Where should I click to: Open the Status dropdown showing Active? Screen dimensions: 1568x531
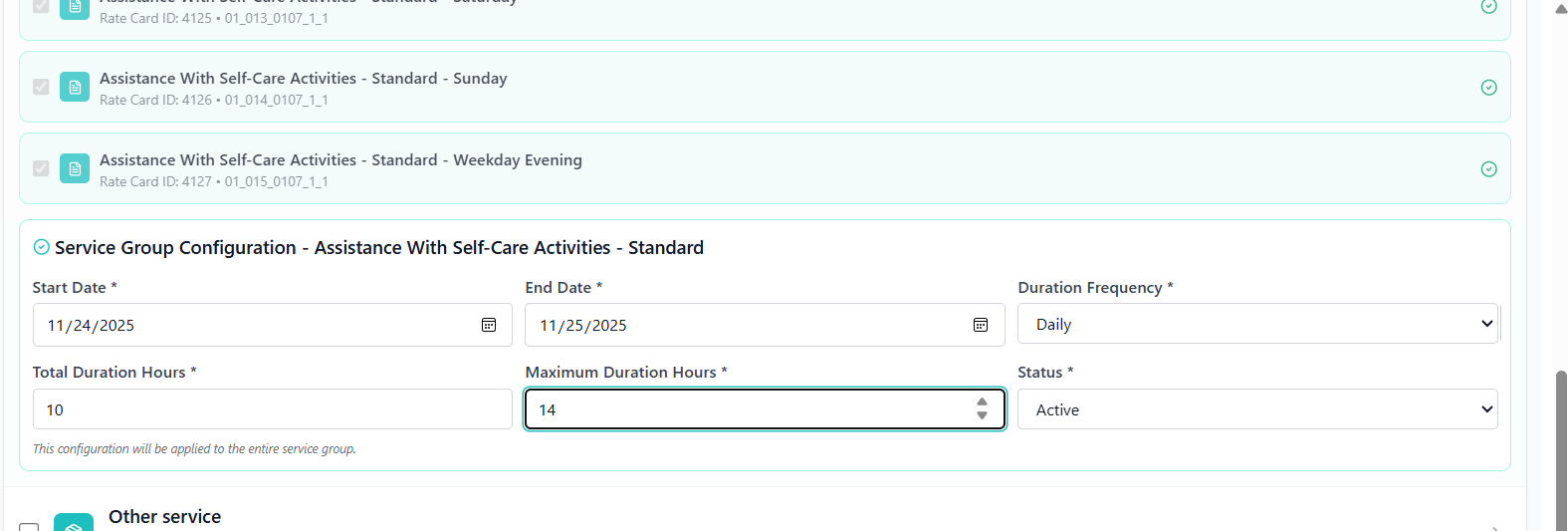tap(1257, 409)
